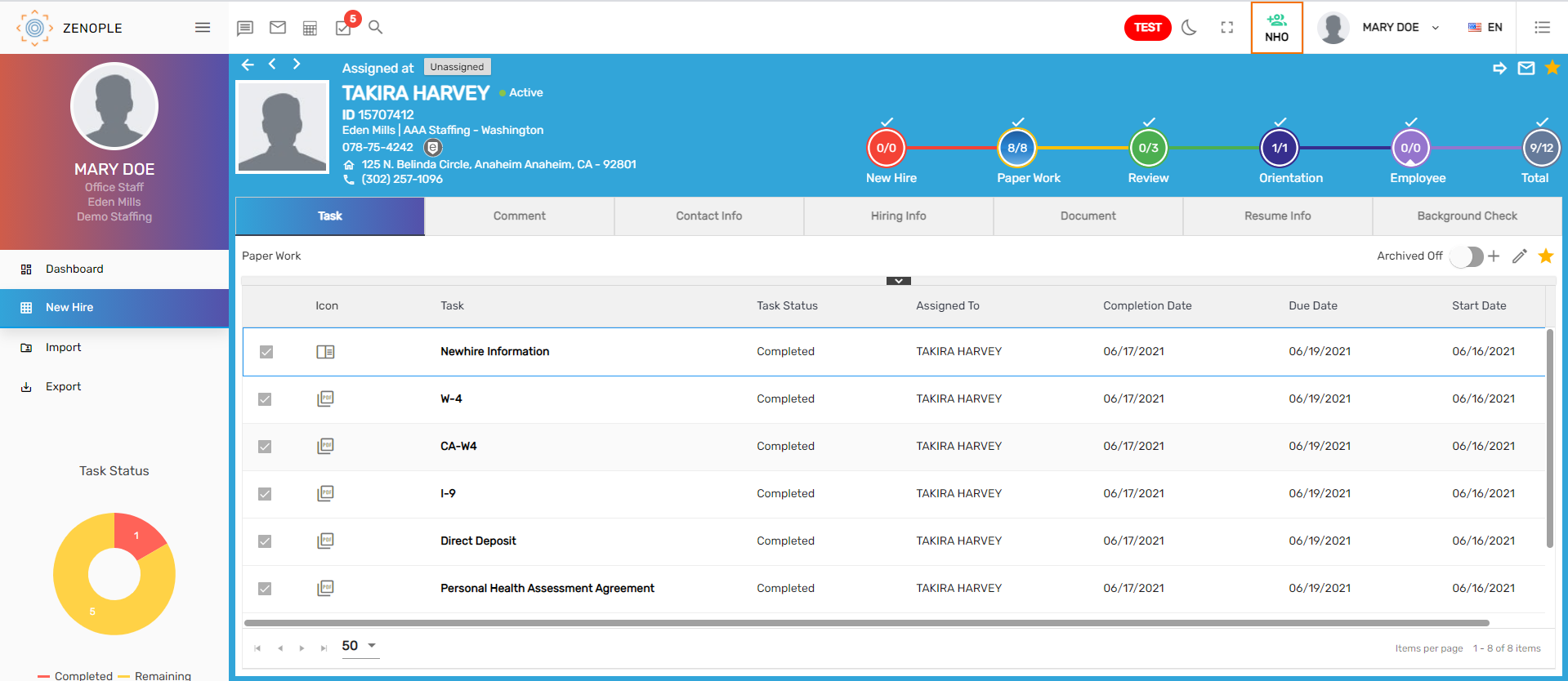Viewport: 1568px width, 681px height.
Task: Open CA-W4 PDF document icon
Action: 325,446
